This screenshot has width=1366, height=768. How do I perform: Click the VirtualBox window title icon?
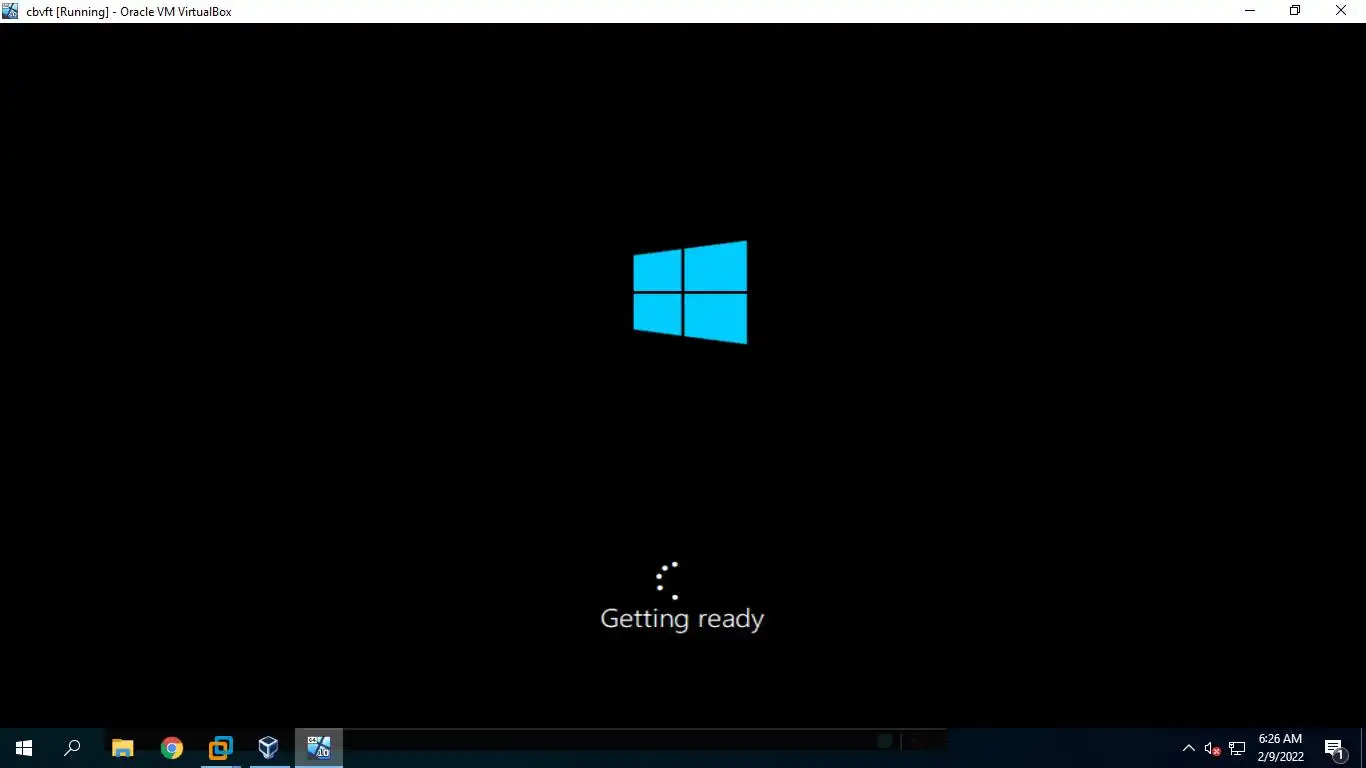[x=11, y=11]
